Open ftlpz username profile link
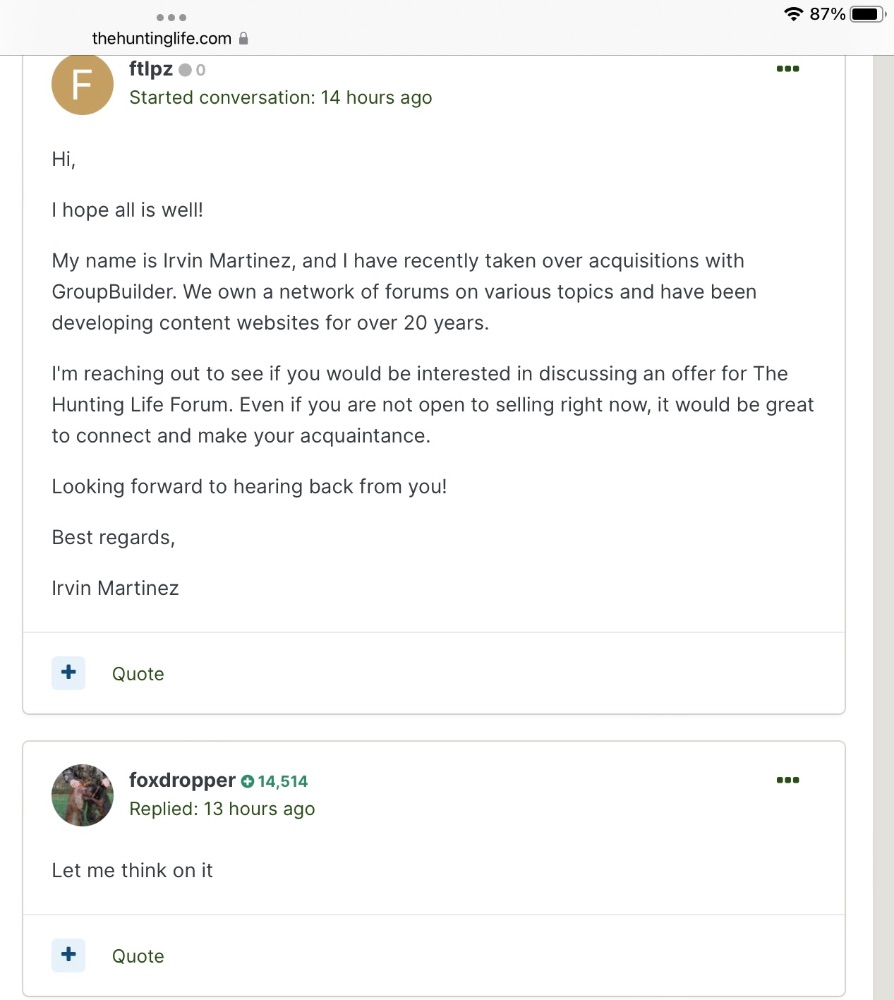The height and width of the screenshot is (1000, 894). click(x=150, y=69)
